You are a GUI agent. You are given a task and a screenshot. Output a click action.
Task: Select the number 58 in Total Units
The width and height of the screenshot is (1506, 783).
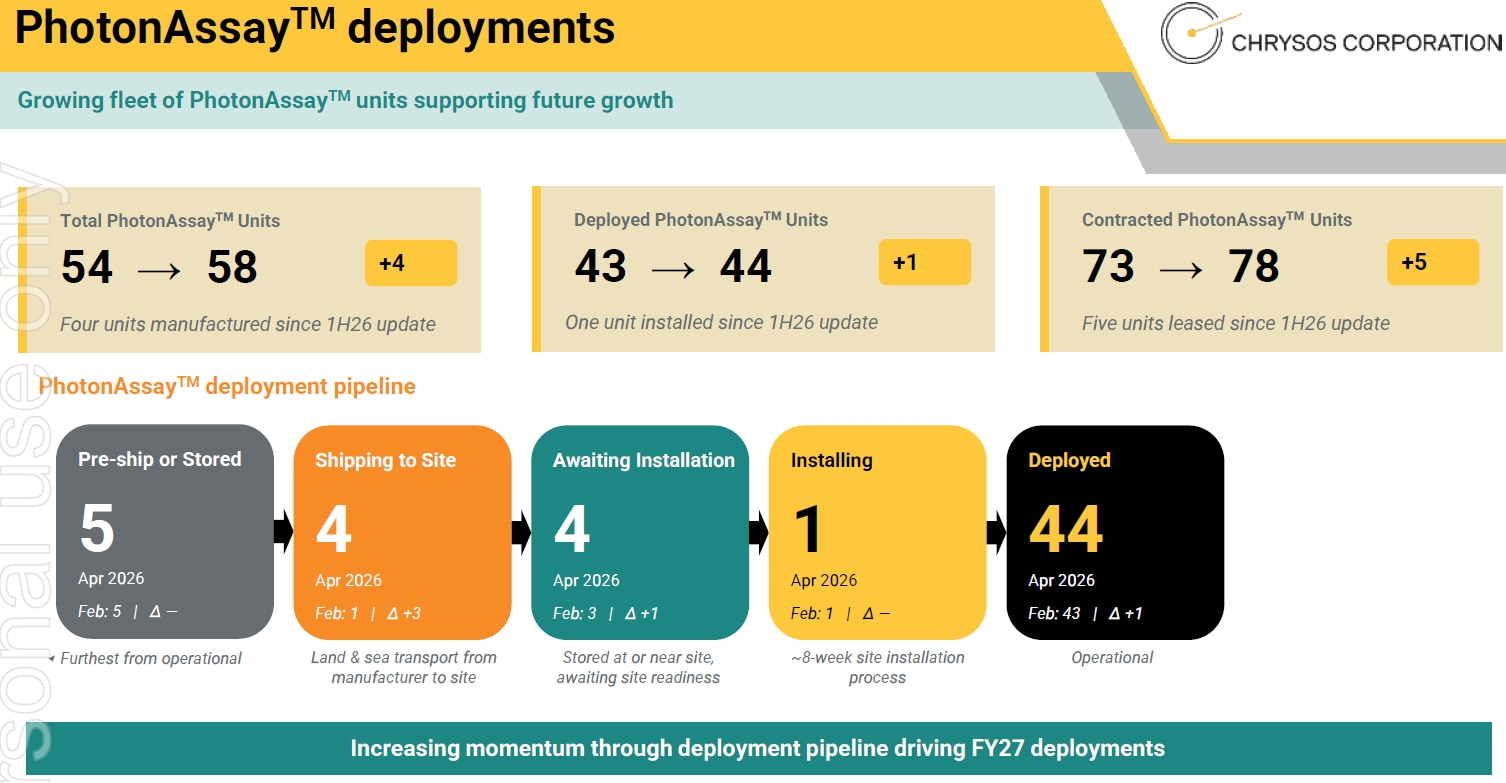pos(232,268)
